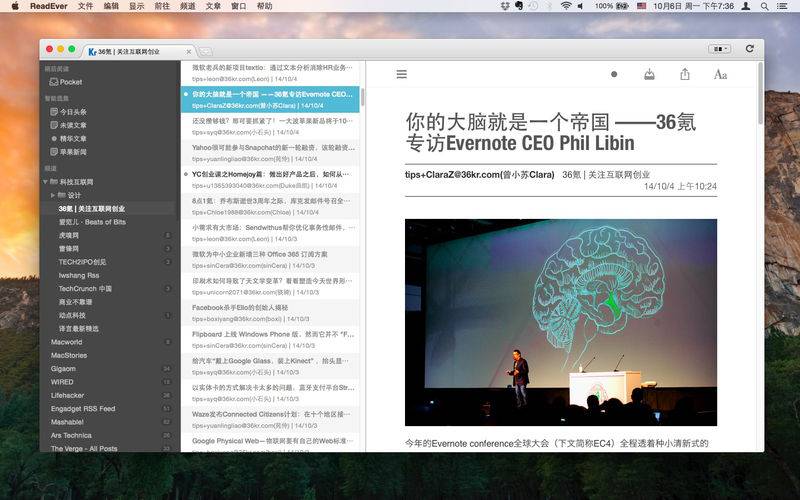Open the 文章 menu in menu bar
This screenshot has height=500, width=800.
[213, 6]
